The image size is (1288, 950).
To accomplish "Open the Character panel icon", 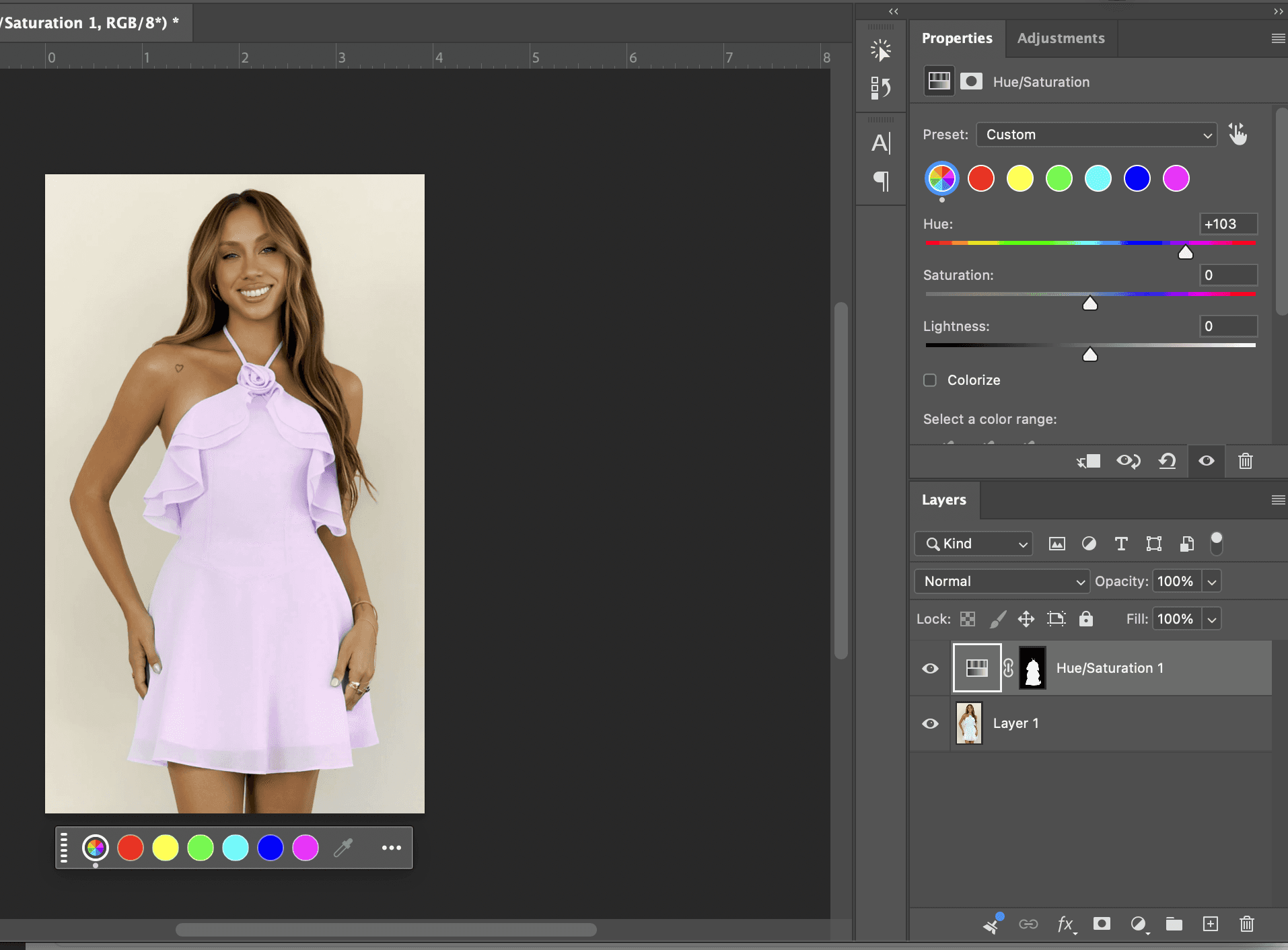I will coord(881,143).
